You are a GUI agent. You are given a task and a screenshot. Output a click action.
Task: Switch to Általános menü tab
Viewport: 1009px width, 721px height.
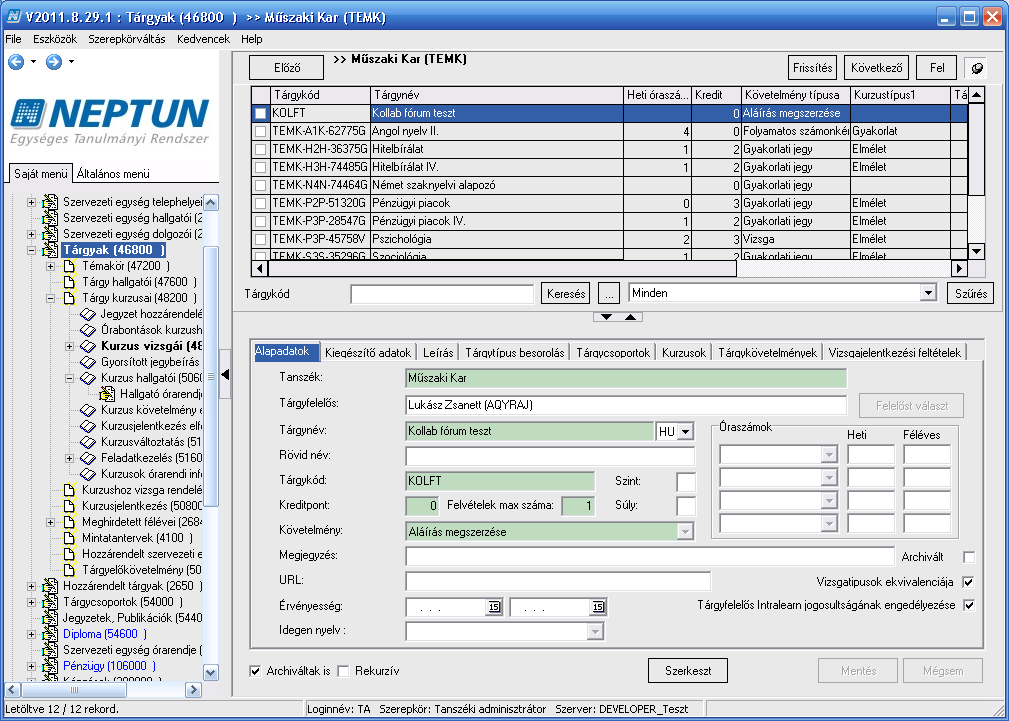tap(113, 174)
